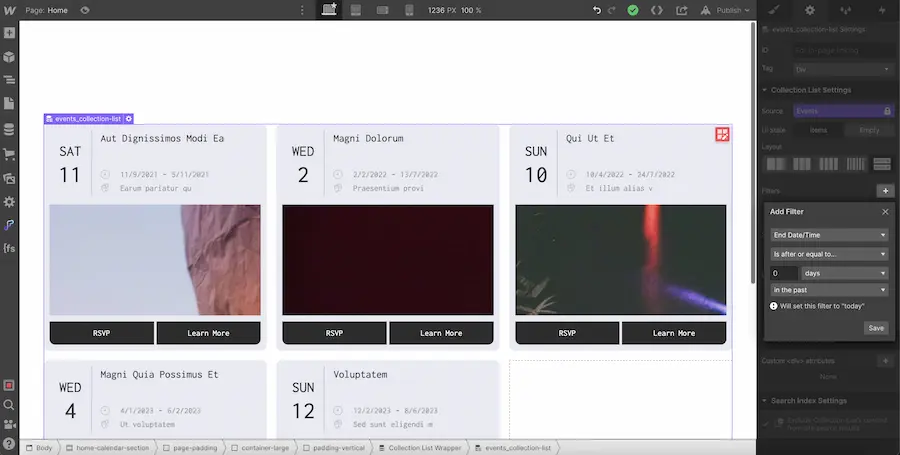Select Body in the breadcrumb bar
Viewport: 900px width, 455px height.
click(39, 448)
